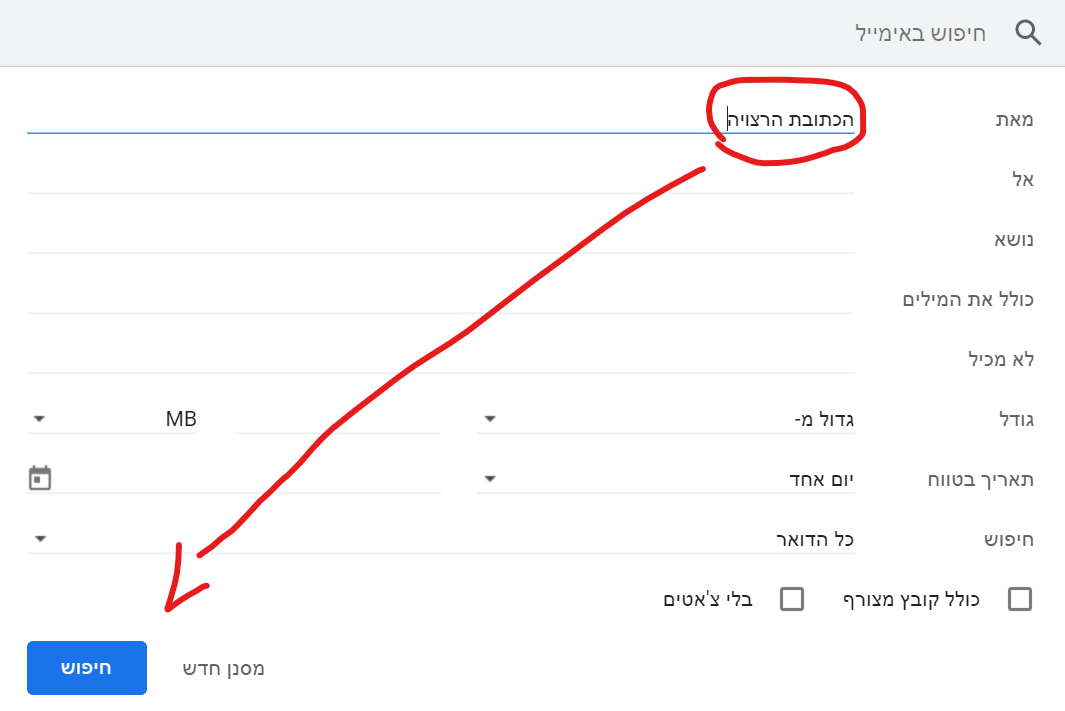1065x711 pixels.
Task: Focus the "לא מכיל" exclusion field
Action: tap(440, 359)
